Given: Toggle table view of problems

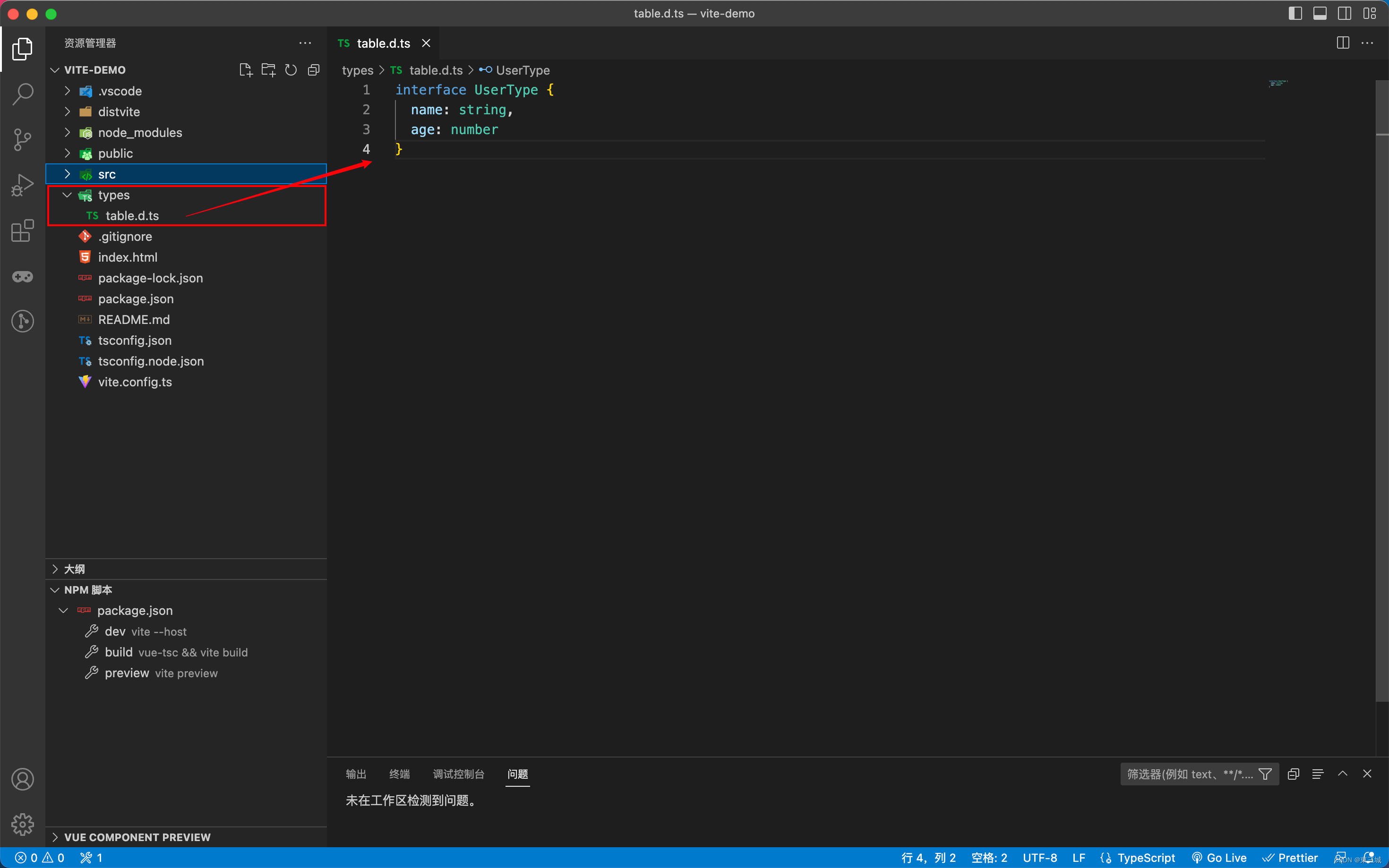Looking at the screenshot, I should 1318,774.
